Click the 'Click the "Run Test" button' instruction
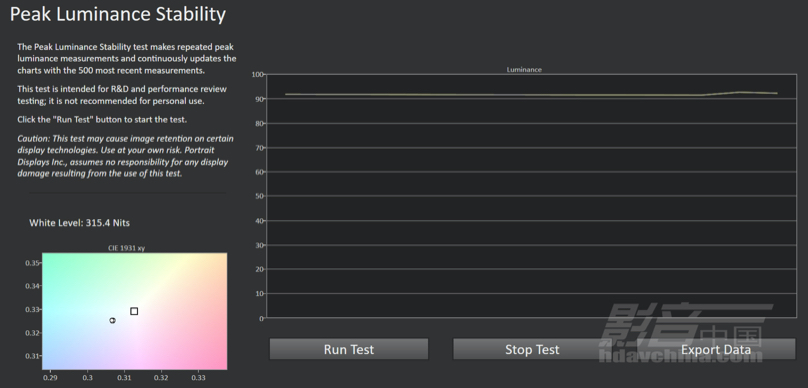Viewport: 808px width, 388px height. [x=102, y=120]
